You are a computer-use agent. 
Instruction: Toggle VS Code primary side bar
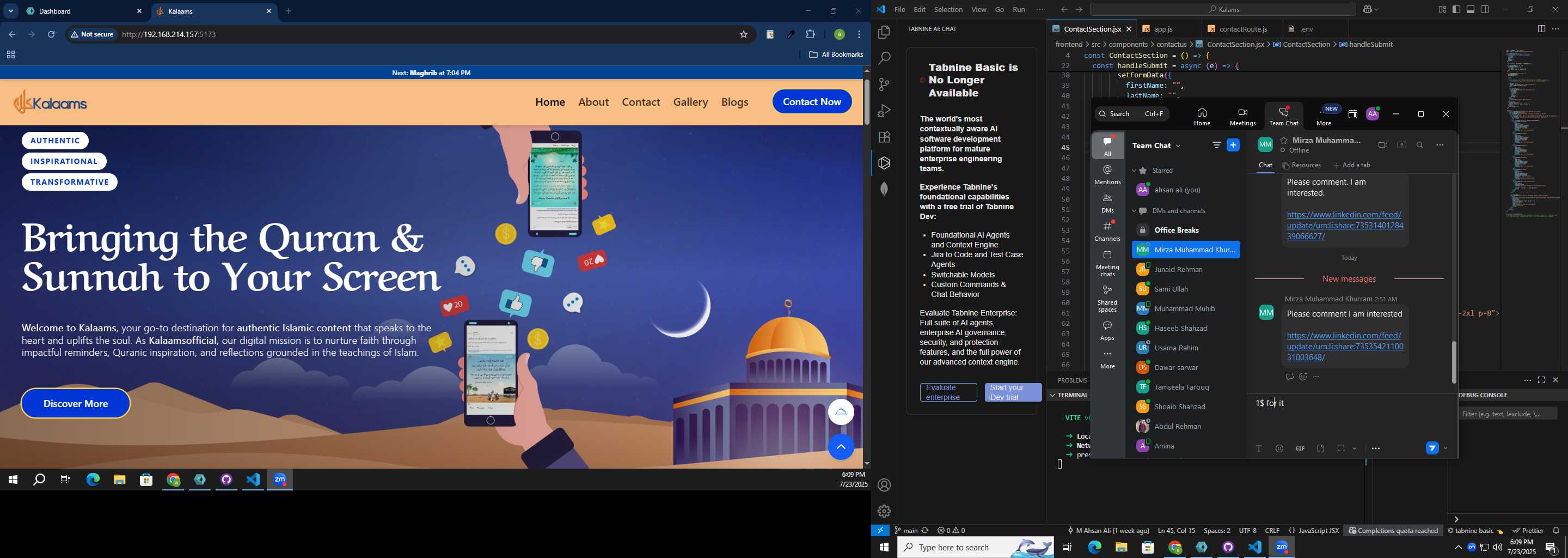click(1456, 10)
